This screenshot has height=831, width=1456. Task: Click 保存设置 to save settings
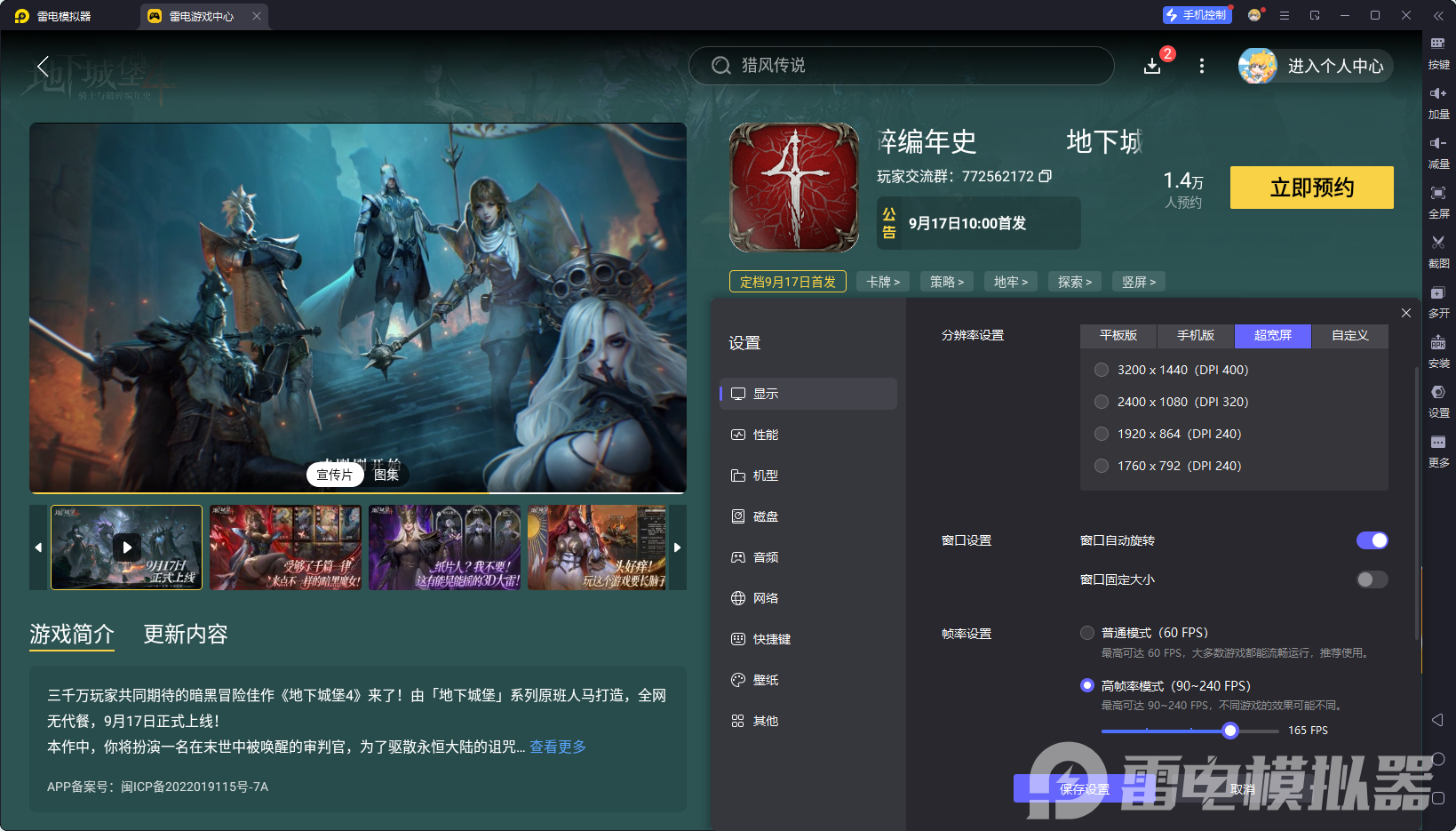1085,788
